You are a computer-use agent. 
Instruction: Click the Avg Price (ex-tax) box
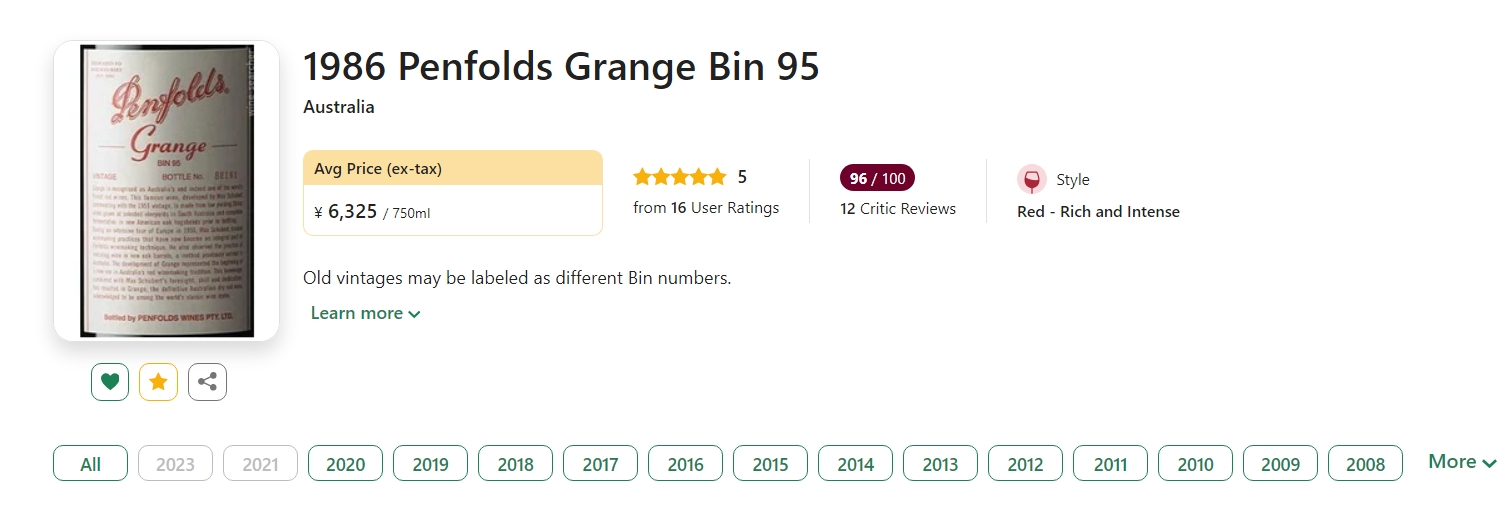pyautogui.click(x=452, y=193)
